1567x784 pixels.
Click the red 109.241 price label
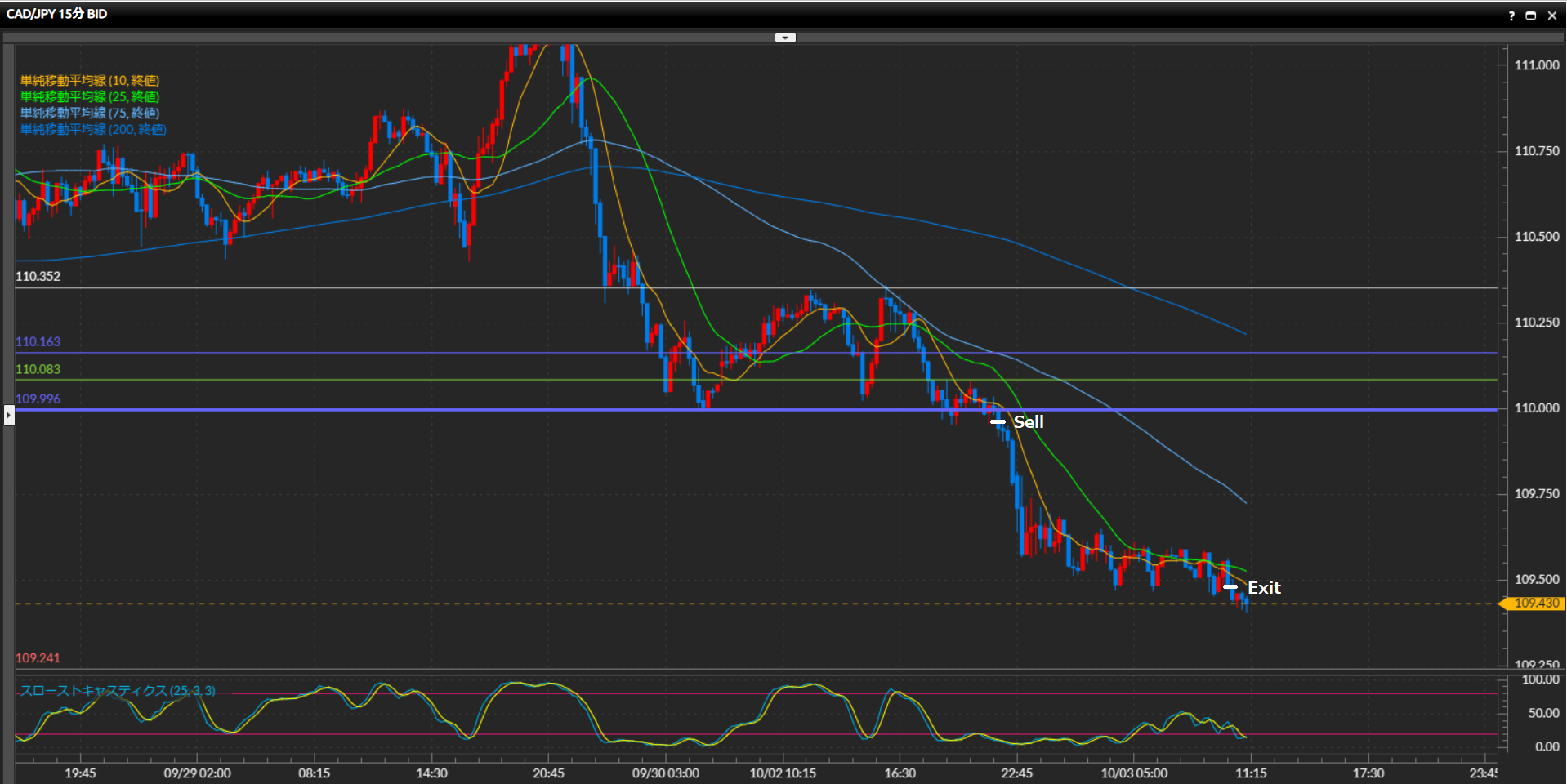tap(38, 658)
